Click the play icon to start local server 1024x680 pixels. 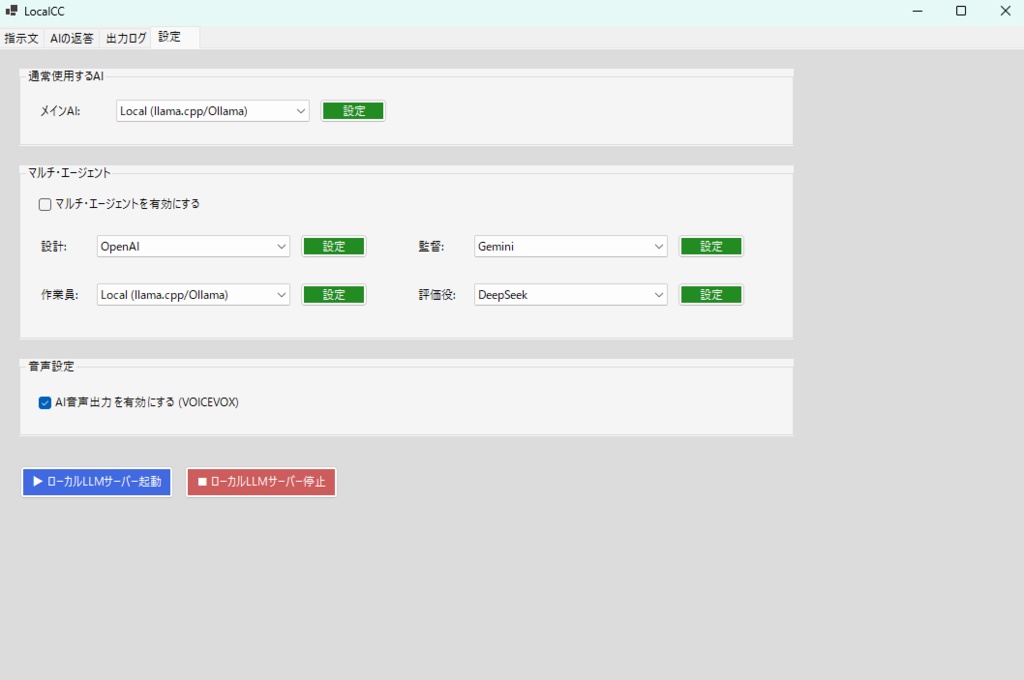coord(35,481)
